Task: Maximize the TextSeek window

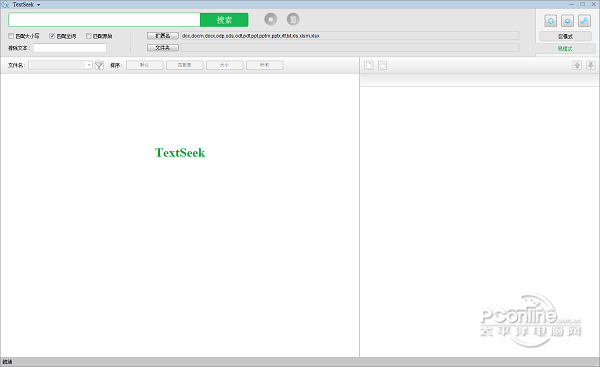Action: [x=582, y=4]
